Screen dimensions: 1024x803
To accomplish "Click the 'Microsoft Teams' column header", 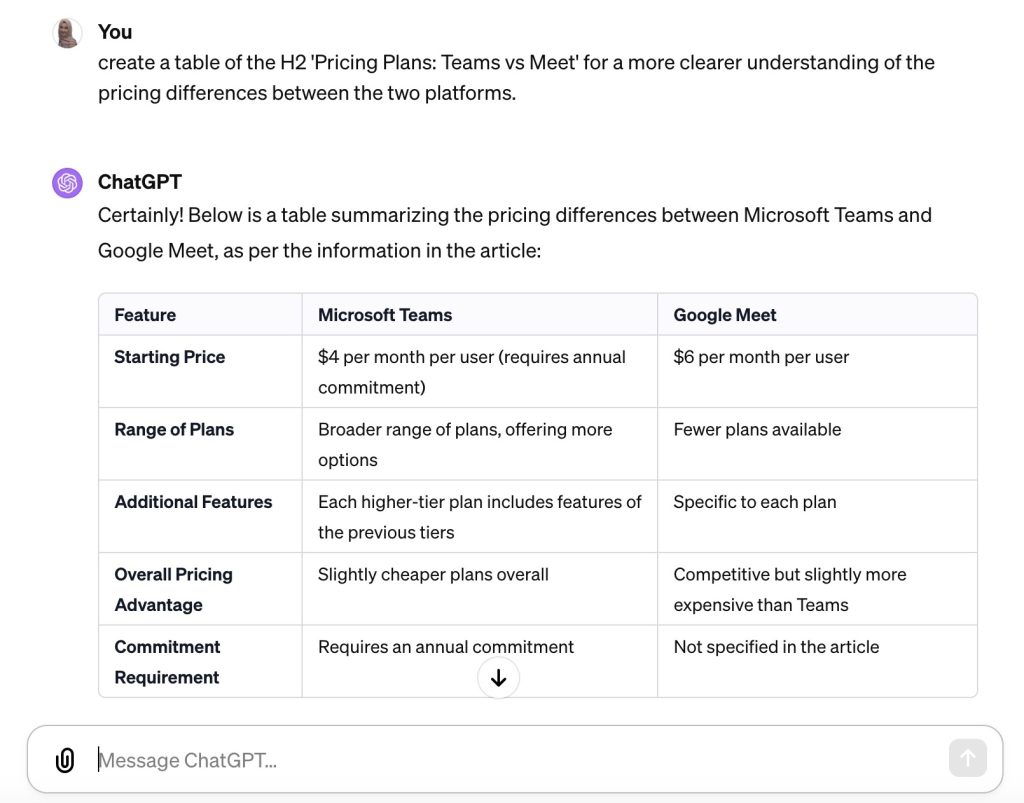I will click(x=385, y=315).
